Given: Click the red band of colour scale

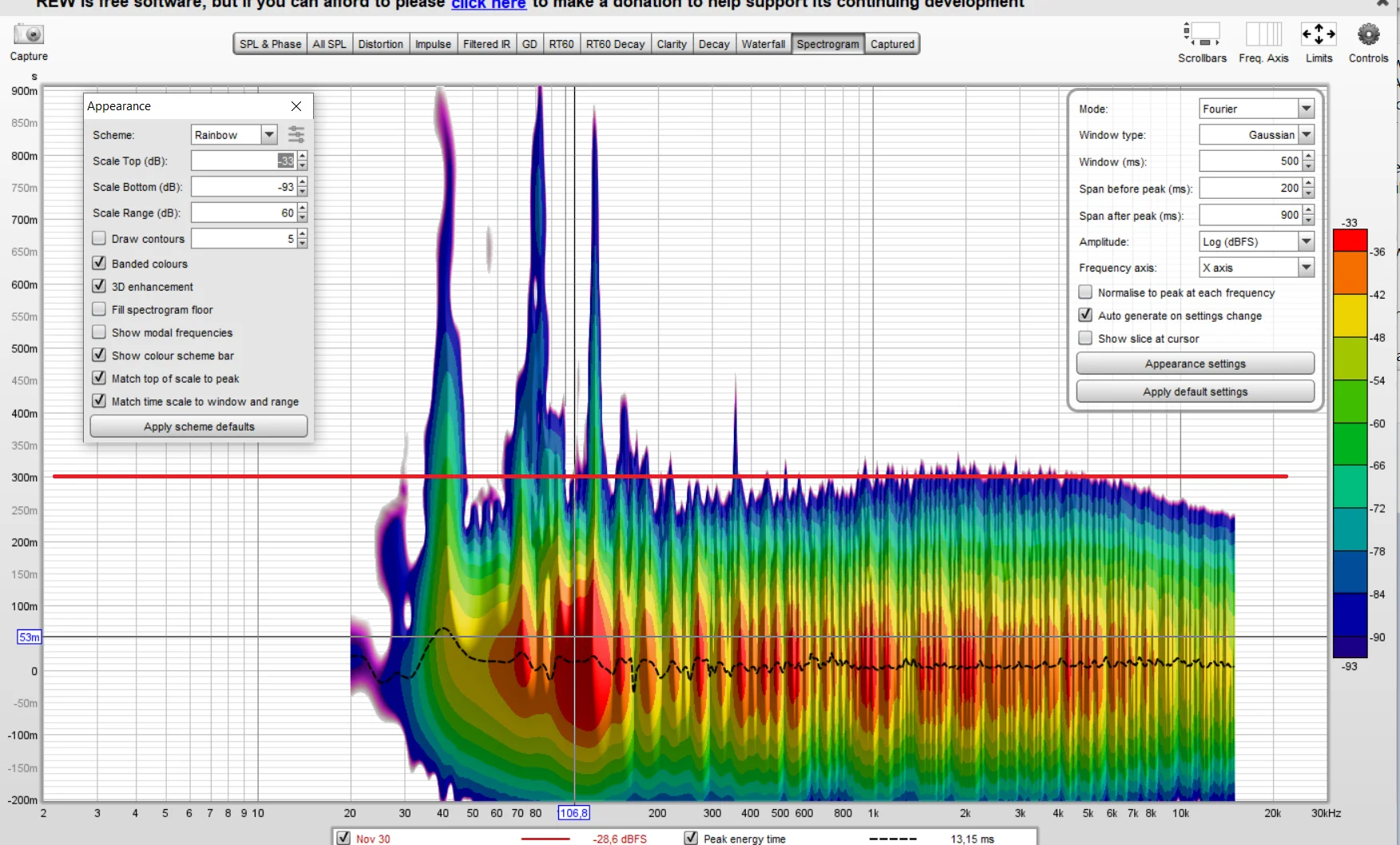Looking at the screenshot, I should pos(1350,240).
